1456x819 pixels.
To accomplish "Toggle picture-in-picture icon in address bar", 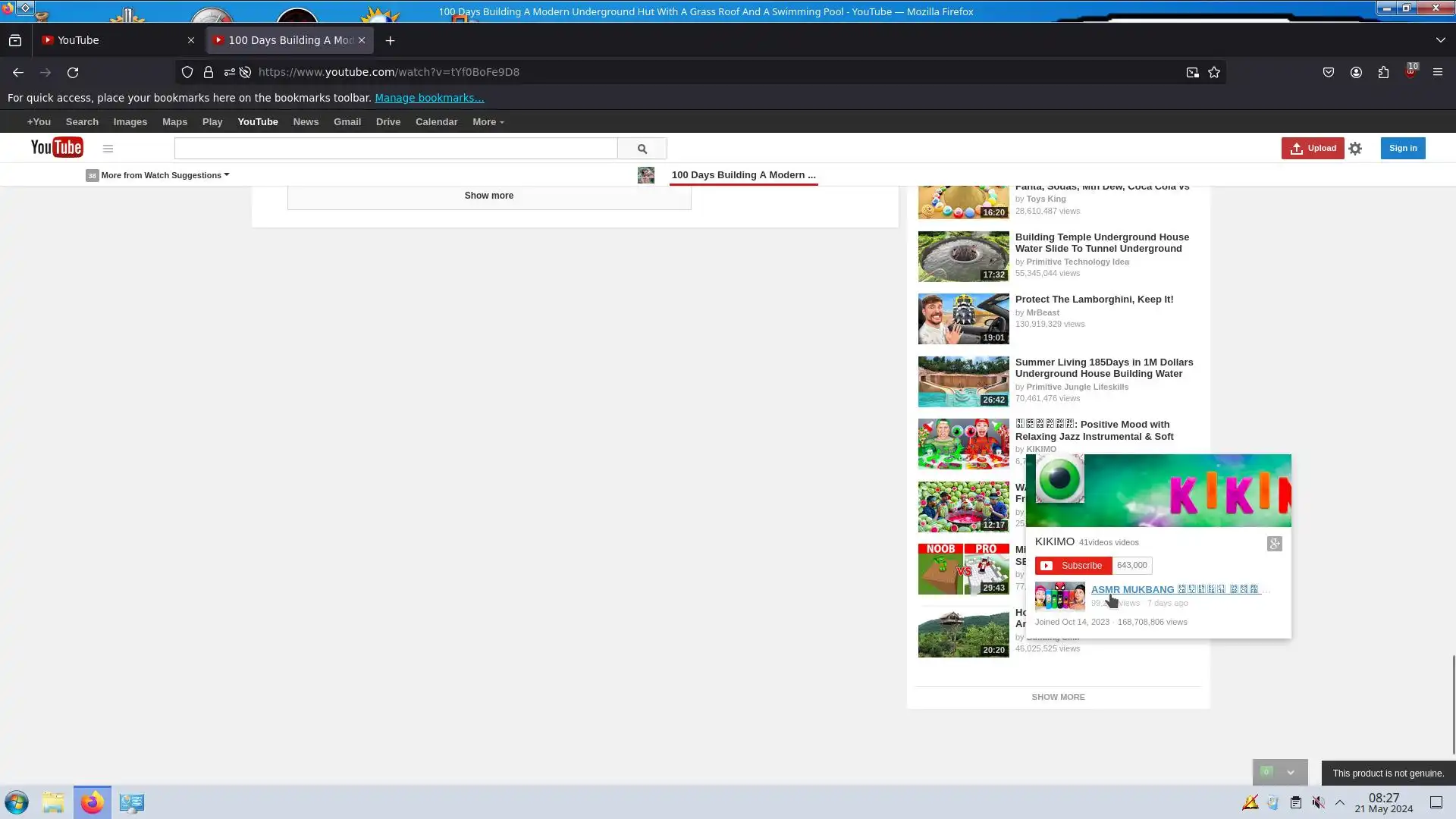I will tap(1192, 72).
